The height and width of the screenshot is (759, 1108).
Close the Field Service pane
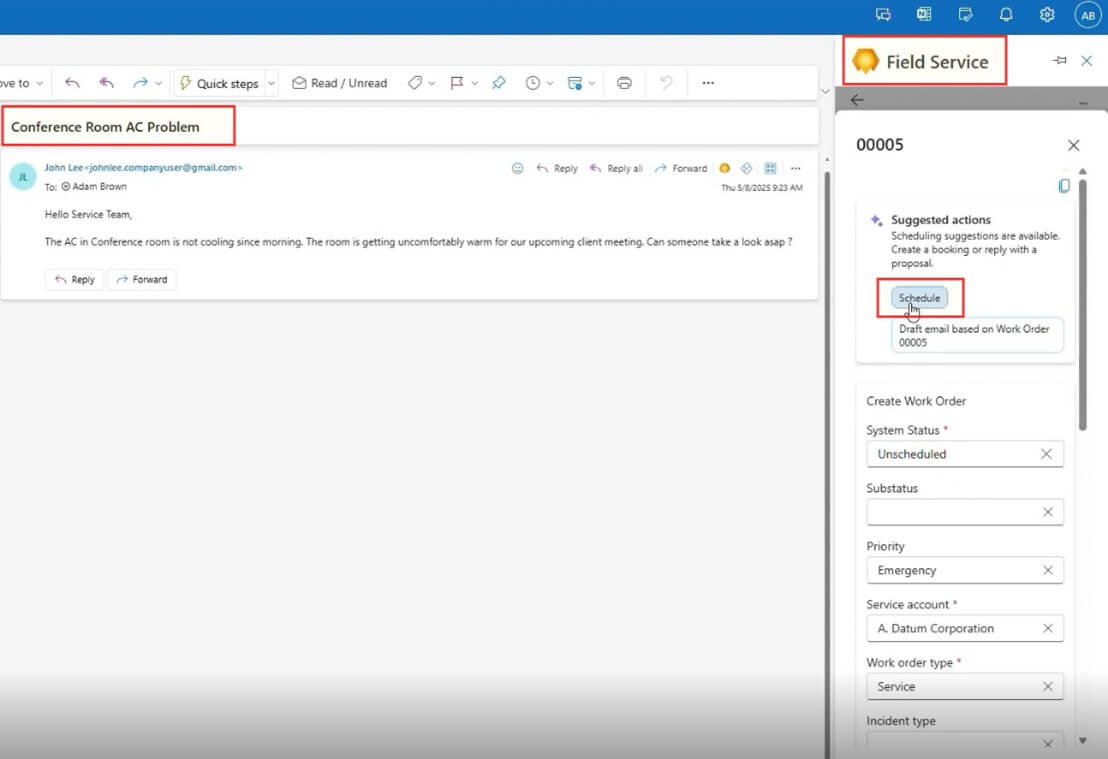(1087, 61)
